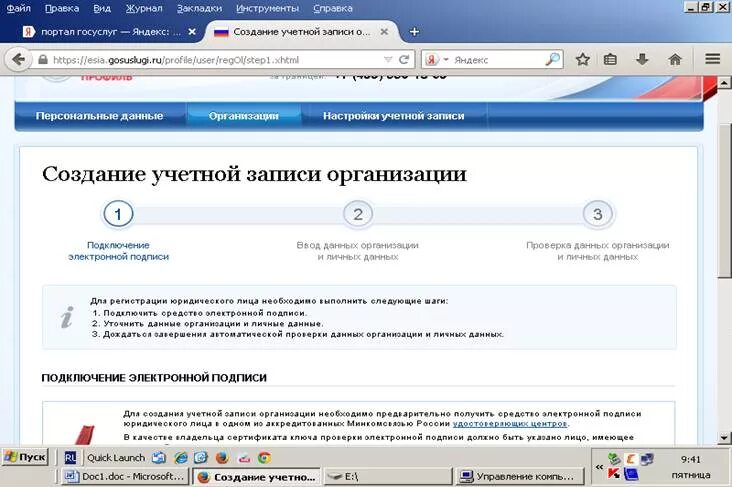Bookmark this page with the star icon
This screenshot has height=487, width=732.
[582, 59]
